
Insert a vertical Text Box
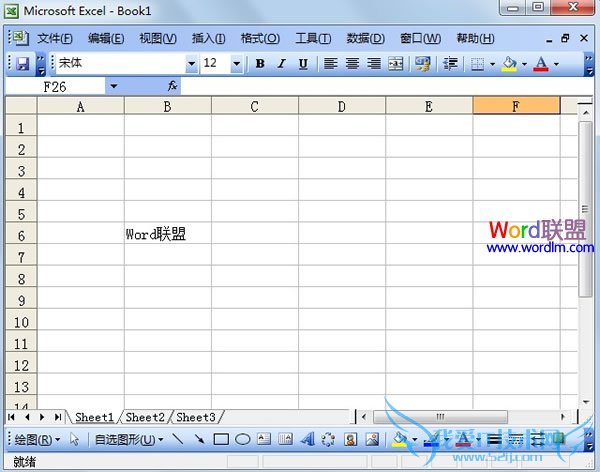[285, 439]
